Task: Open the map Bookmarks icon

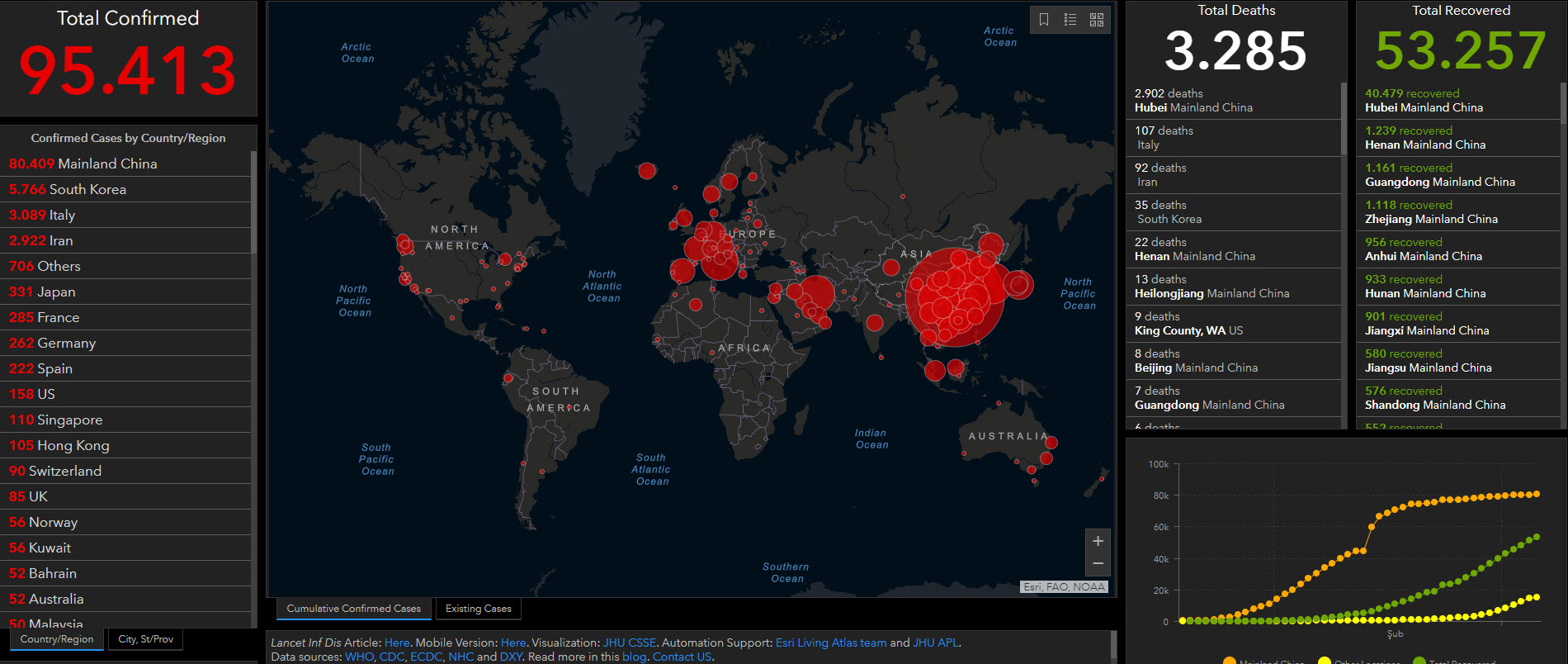Action: tap(1044, 20)
